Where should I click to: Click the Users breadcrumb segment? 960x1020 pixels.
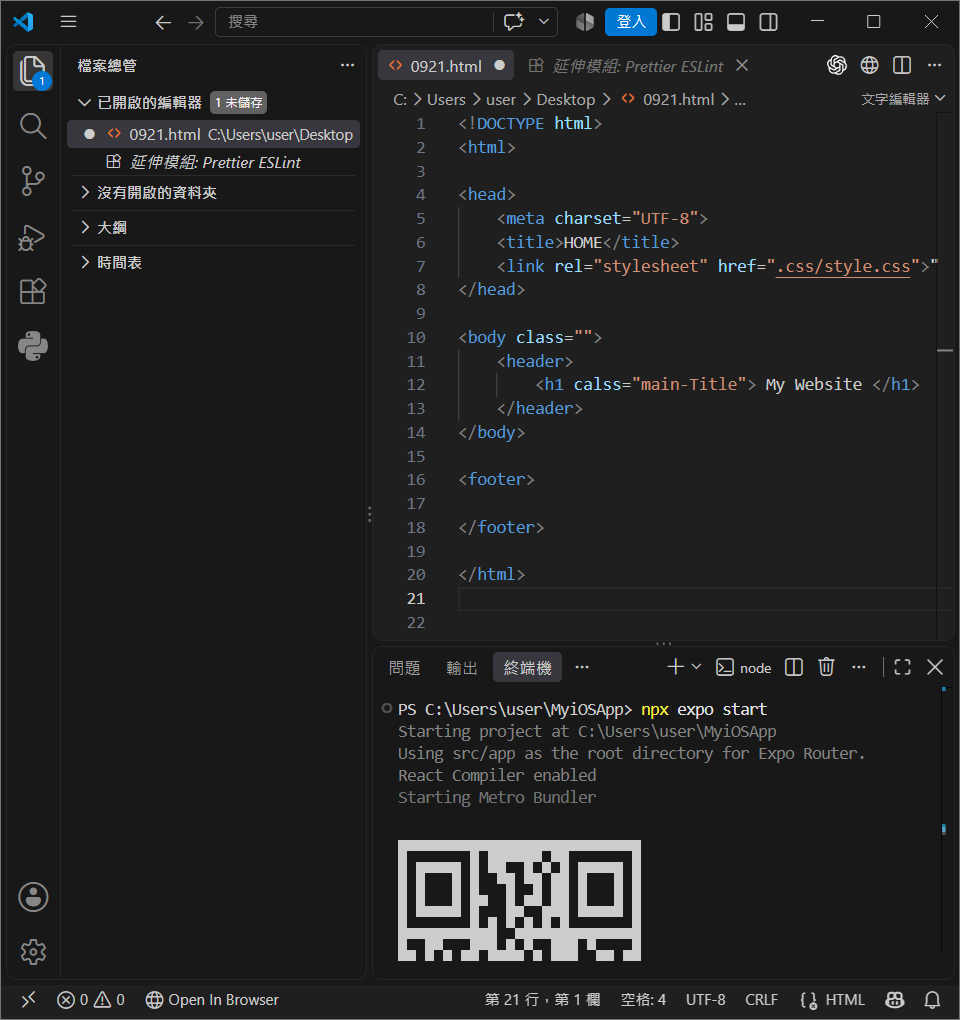click(x=446, y=100)
